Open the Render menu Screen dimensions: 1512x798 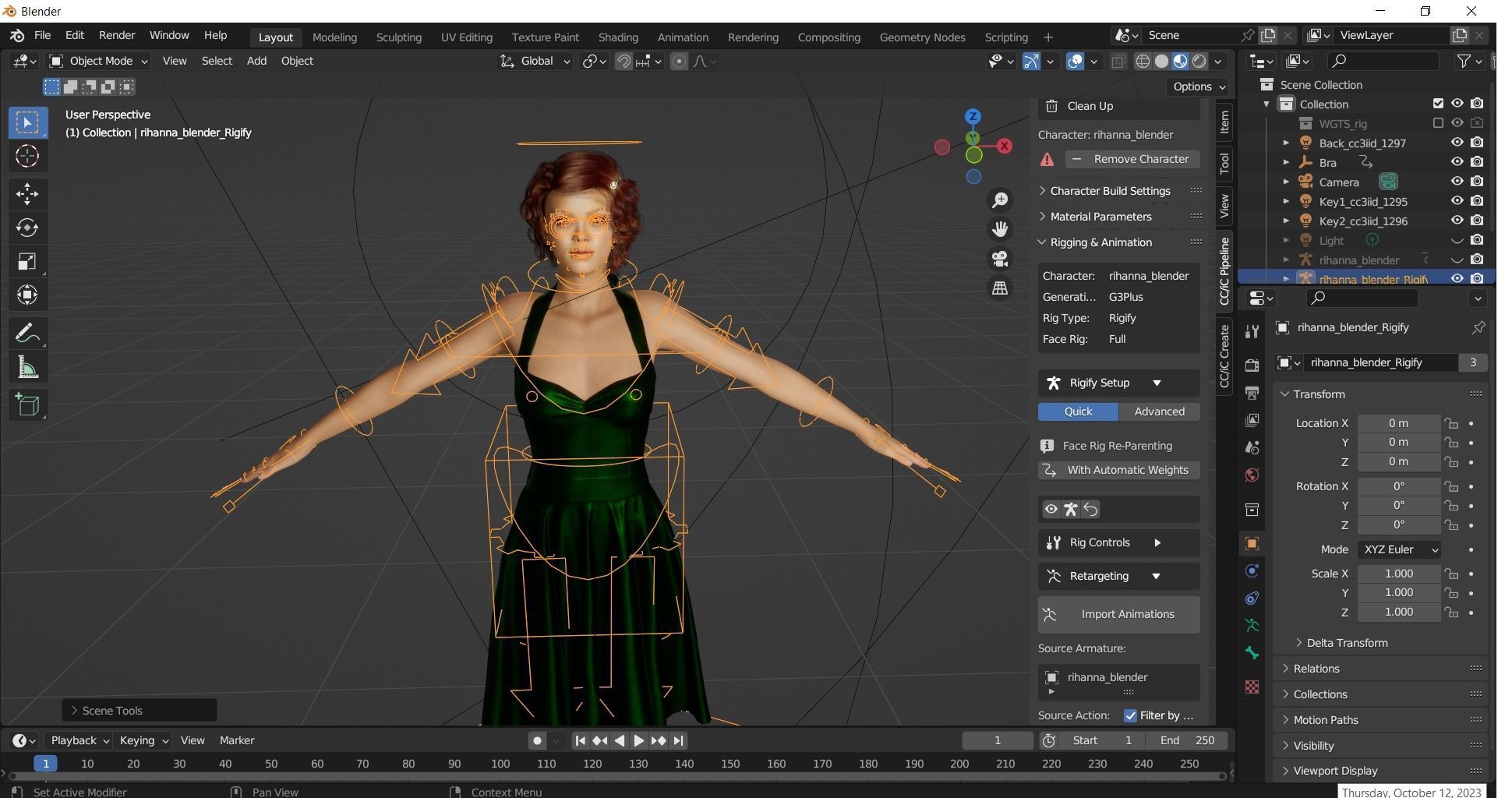pos(117,36)
